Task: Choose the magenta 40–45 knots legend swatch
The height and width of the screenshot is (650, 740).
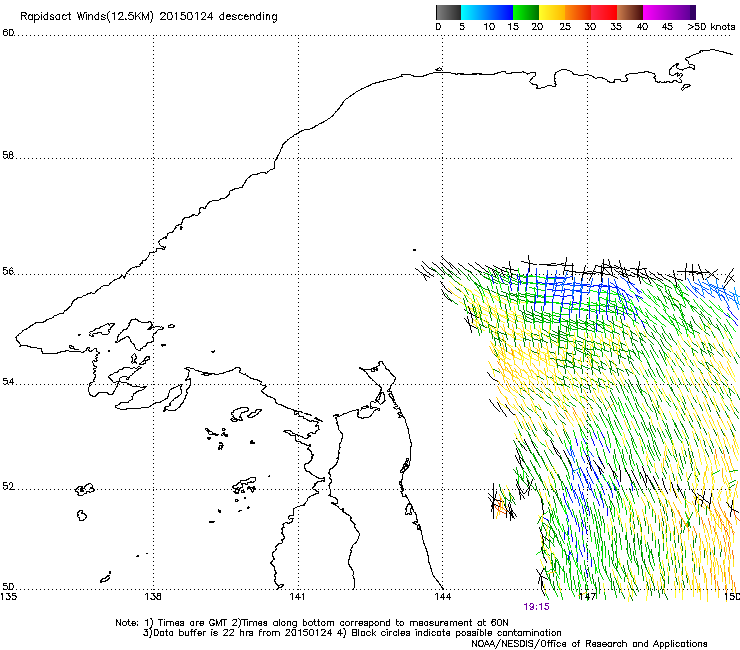Action: click(x=656, y=12)
